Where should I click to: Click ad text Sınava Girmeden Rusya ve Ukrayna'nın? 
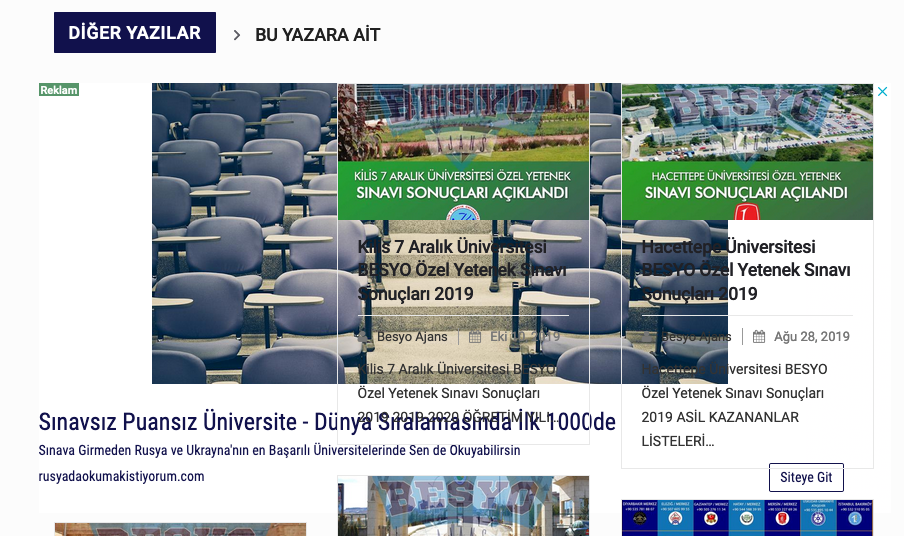coord(280,450)
